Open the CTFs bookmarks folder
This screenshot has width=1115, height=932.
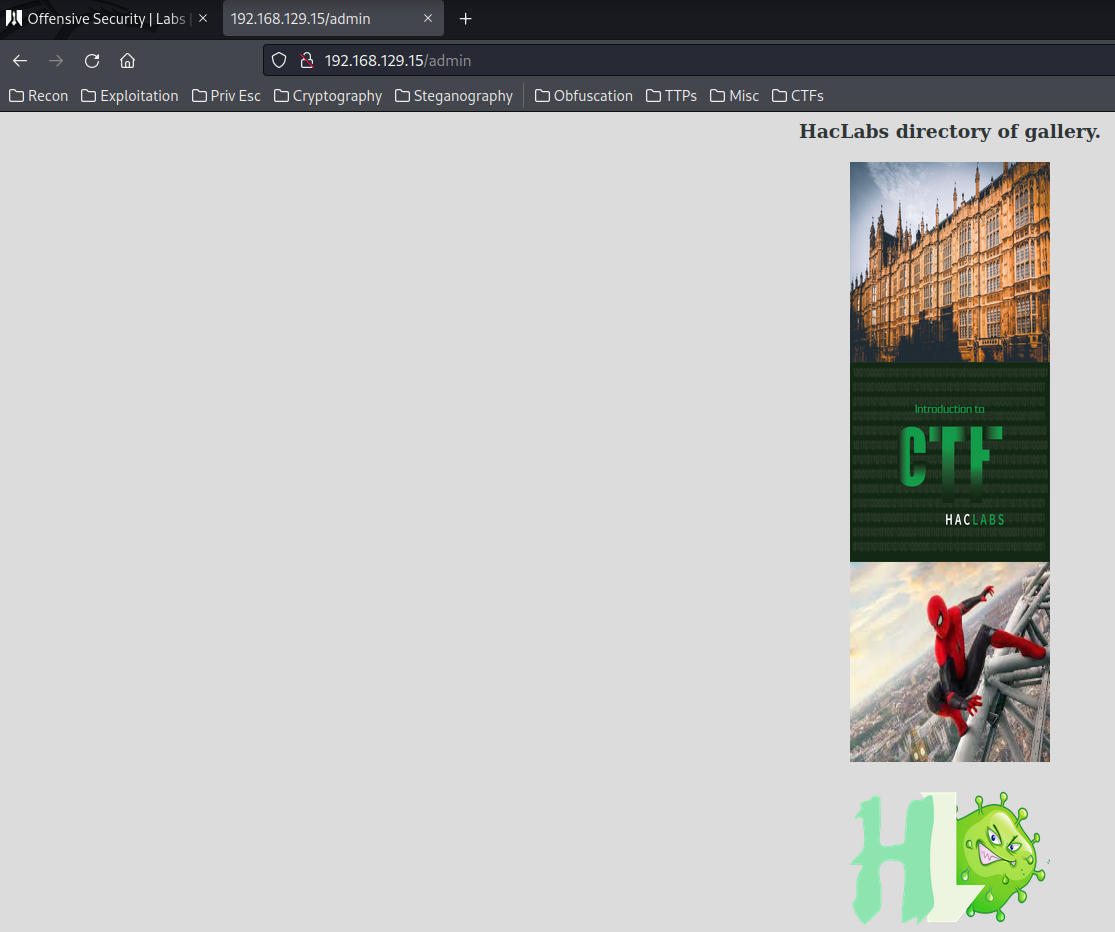coord(798,96)
